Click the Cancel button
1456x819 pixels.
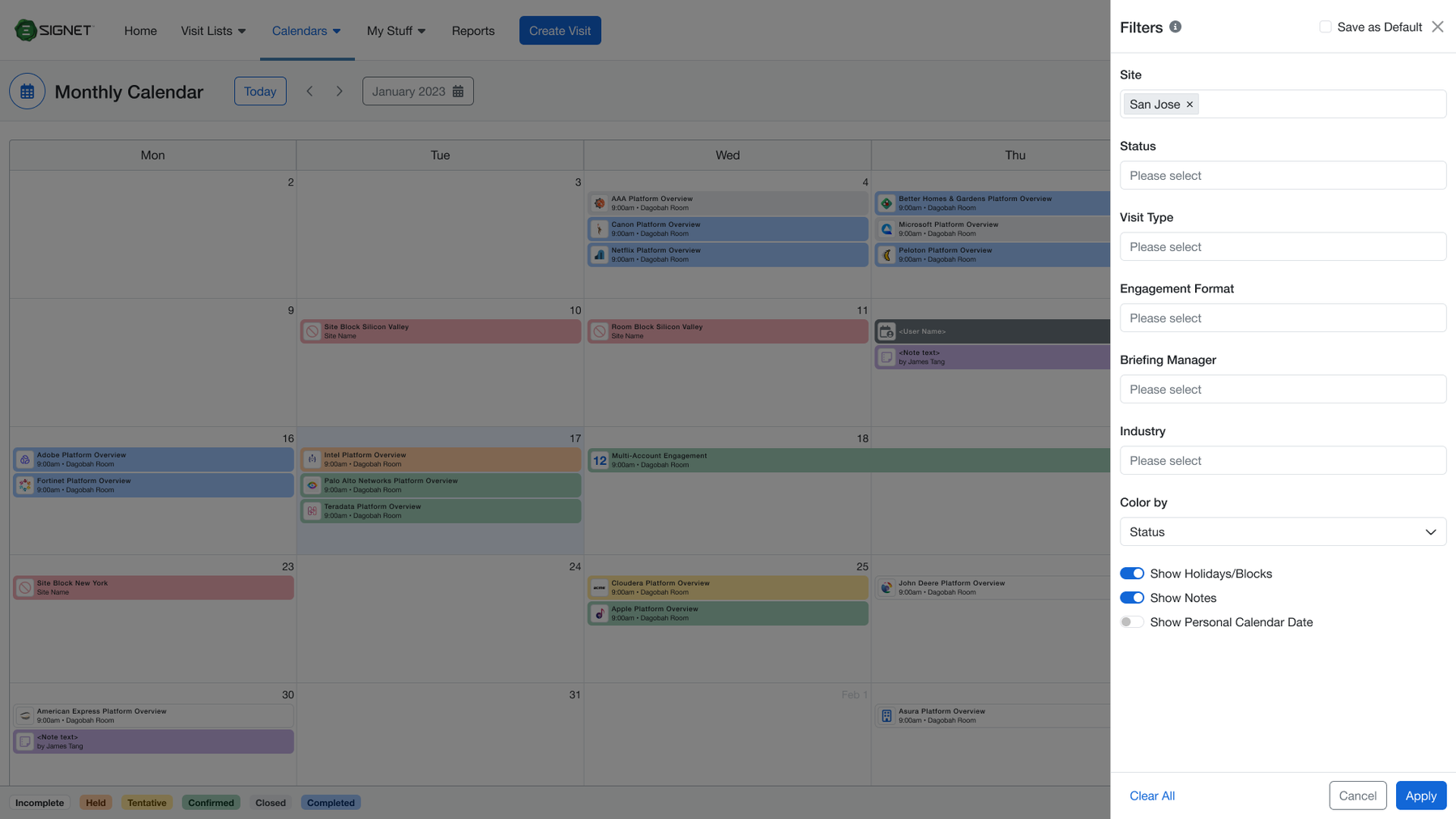1357,796
